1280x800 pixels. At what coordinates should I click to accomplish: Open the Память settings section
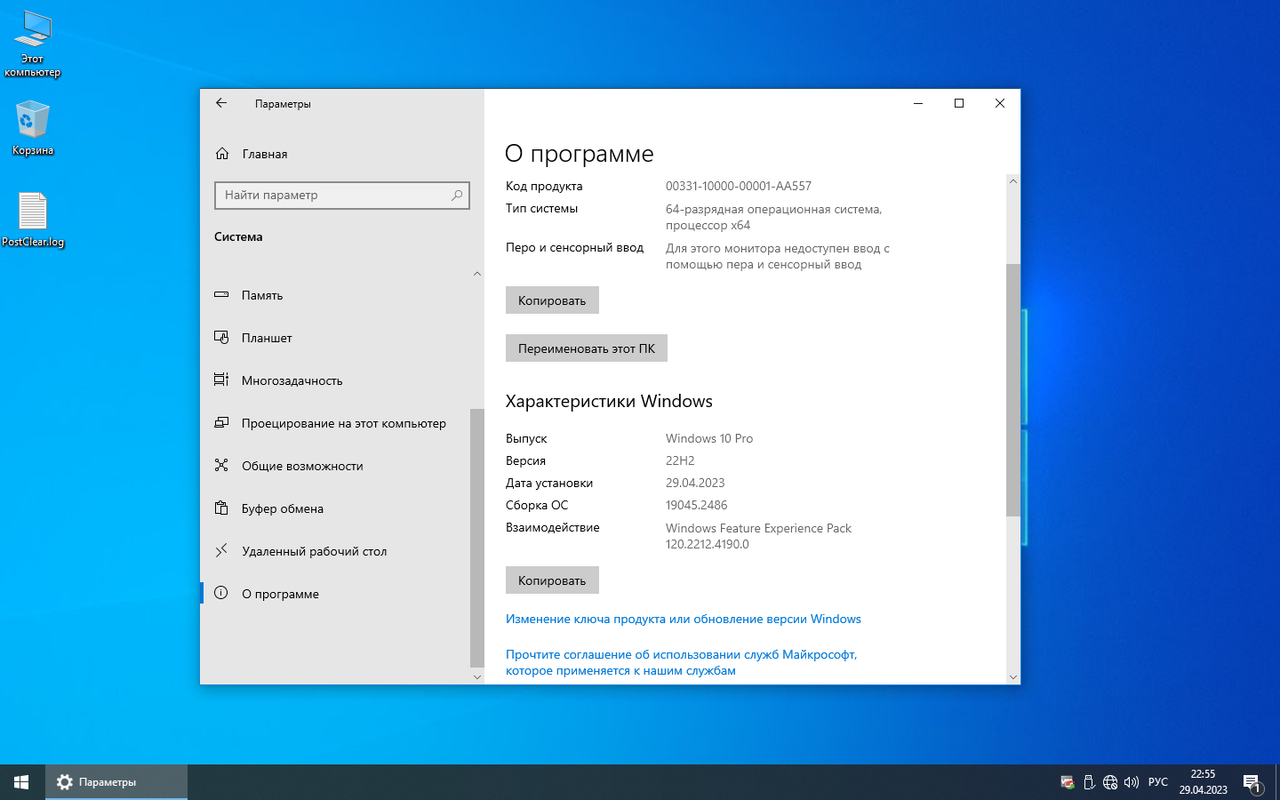pos(335,295)
